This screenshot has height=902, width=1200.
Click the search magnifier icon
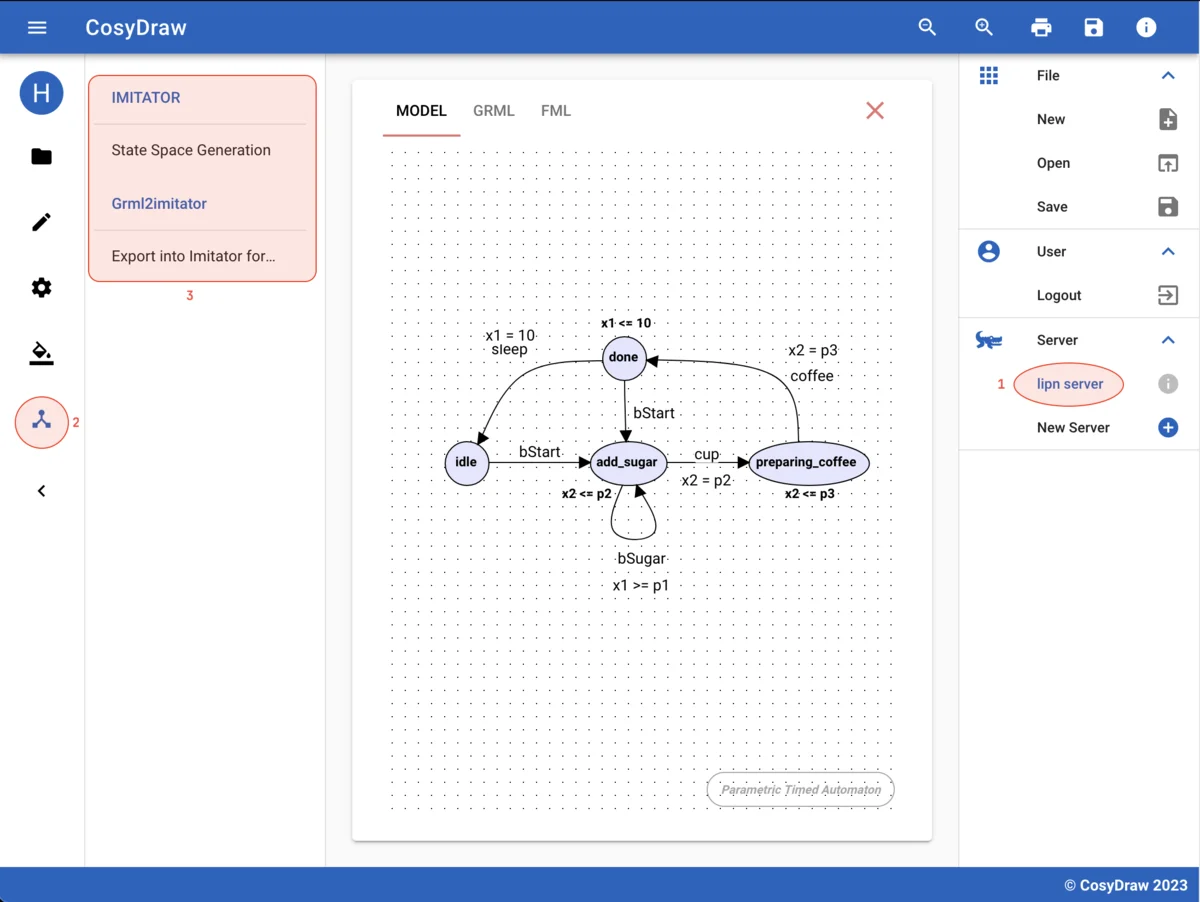point(928,27)
